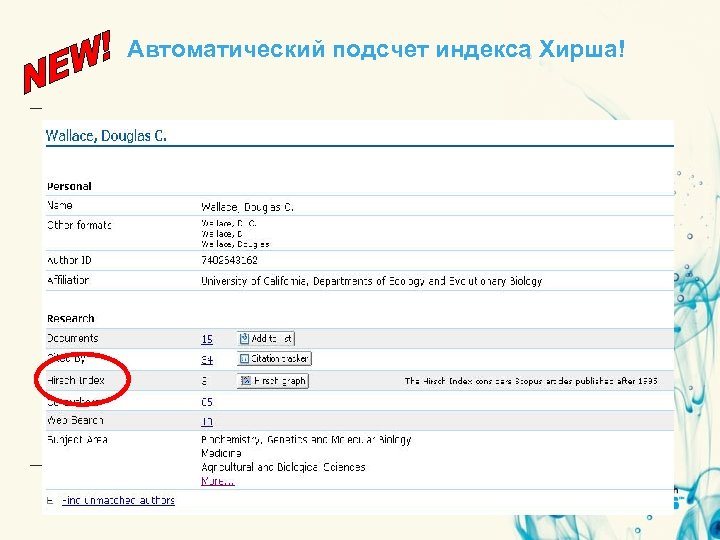Image resolution: width=720 pixels, height=540 pixels.
Task: Click the Co-authors count value
Action: [x=207, y=402]
